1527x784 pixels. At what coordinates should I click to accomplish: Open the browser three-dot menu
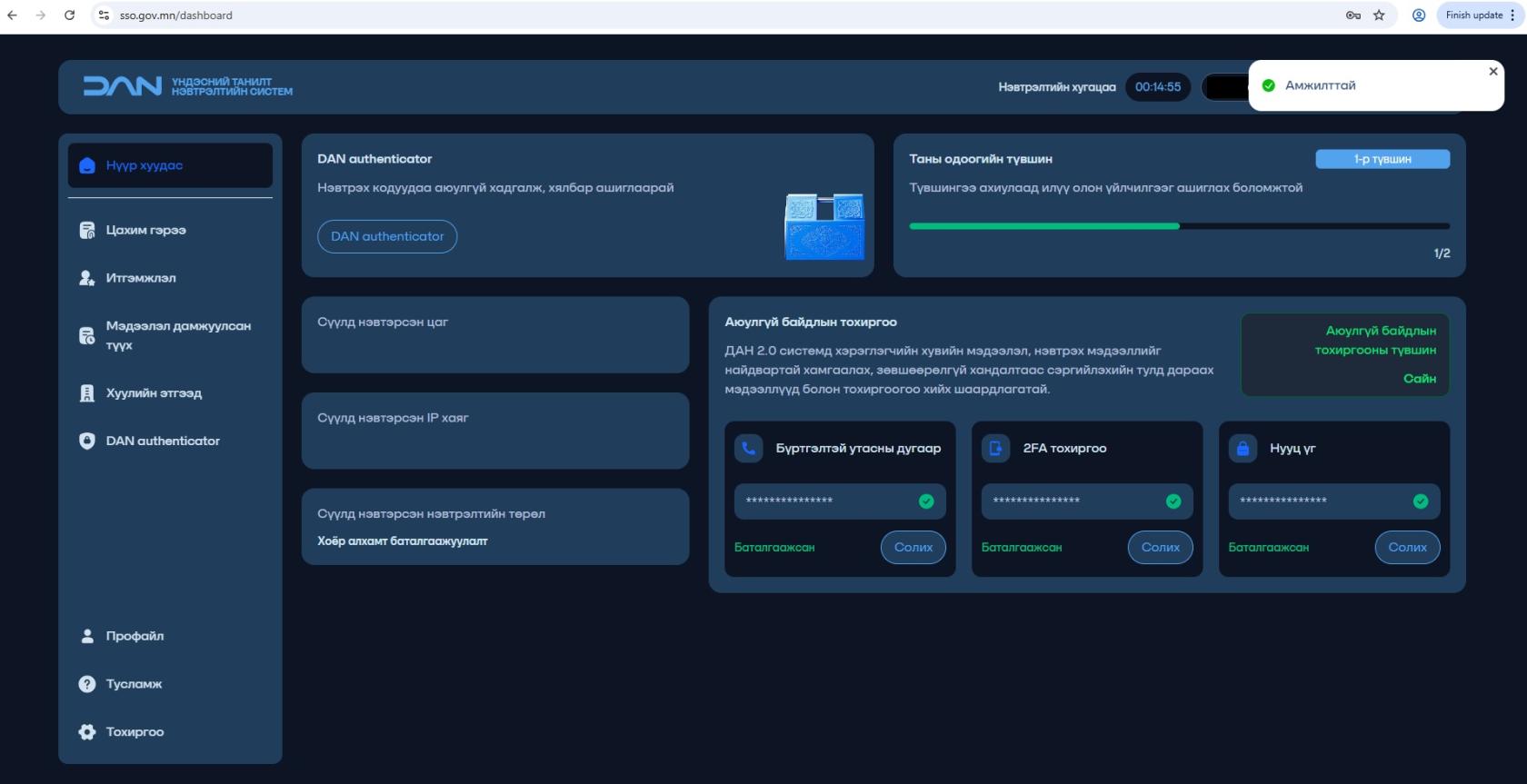pyautogui.click(x=1512, y=15)
